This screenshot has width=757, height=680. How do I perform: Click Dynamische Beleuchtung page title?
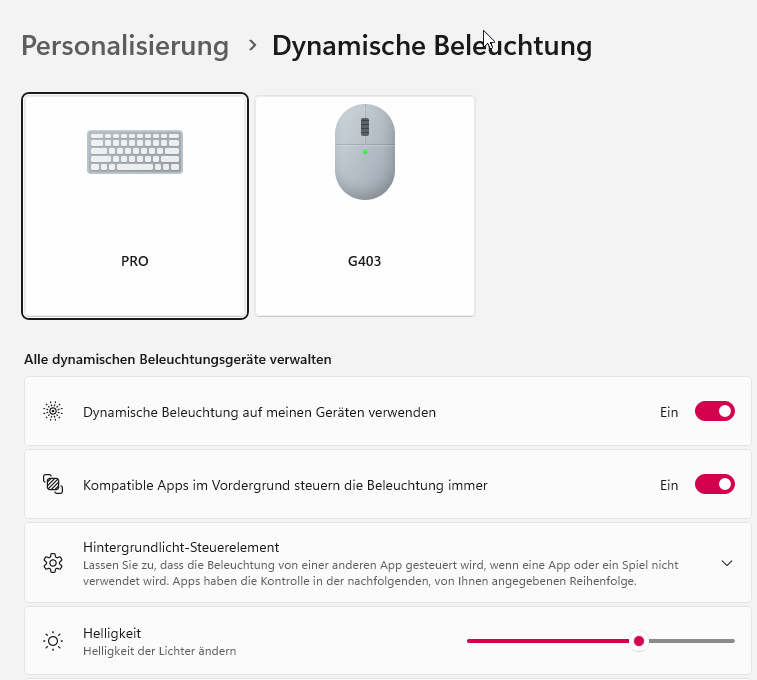click(x=432, y=46)
